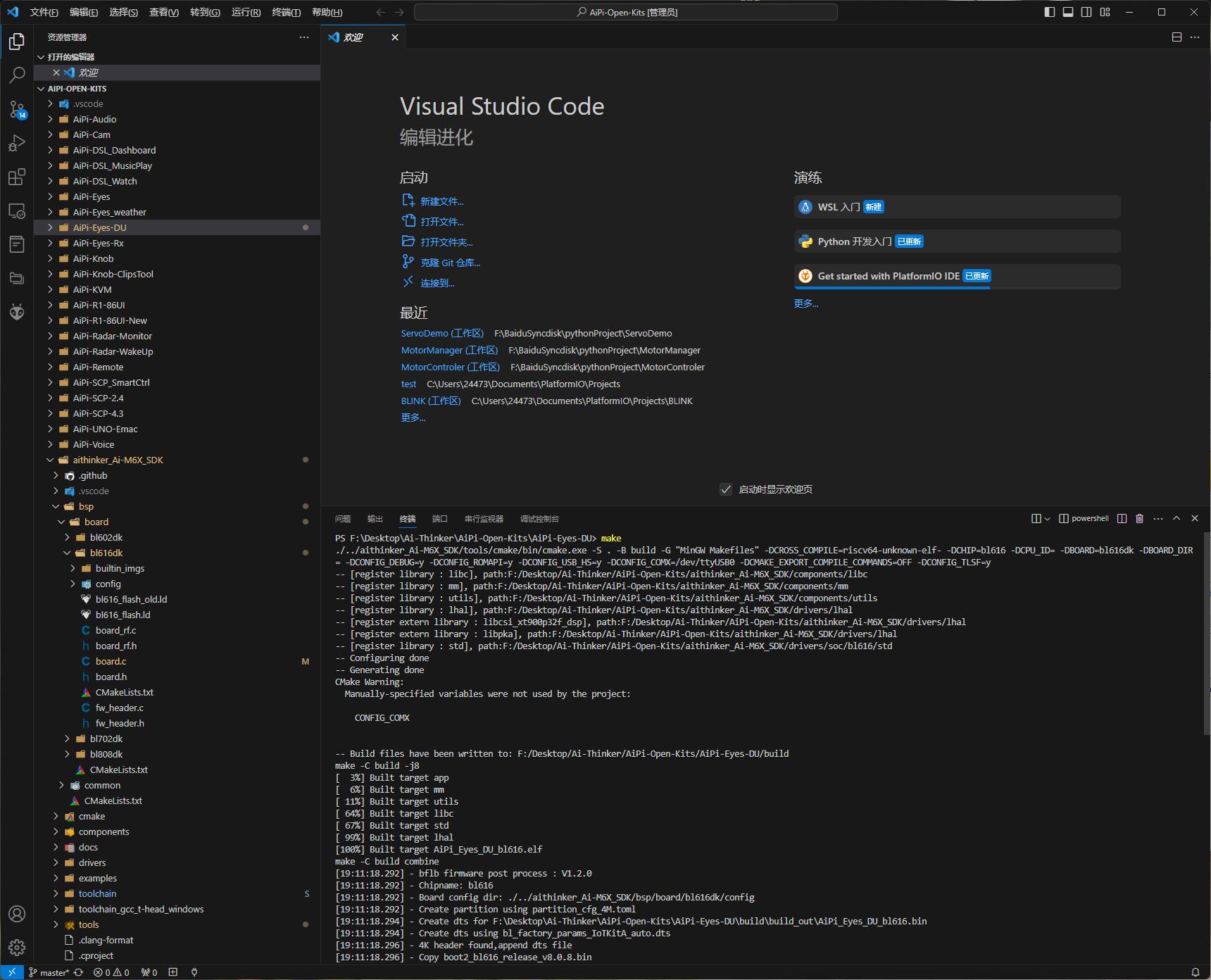Click New File link on welcome page
This screenshot has width=1211, height=980.
(x=442, y=201)
